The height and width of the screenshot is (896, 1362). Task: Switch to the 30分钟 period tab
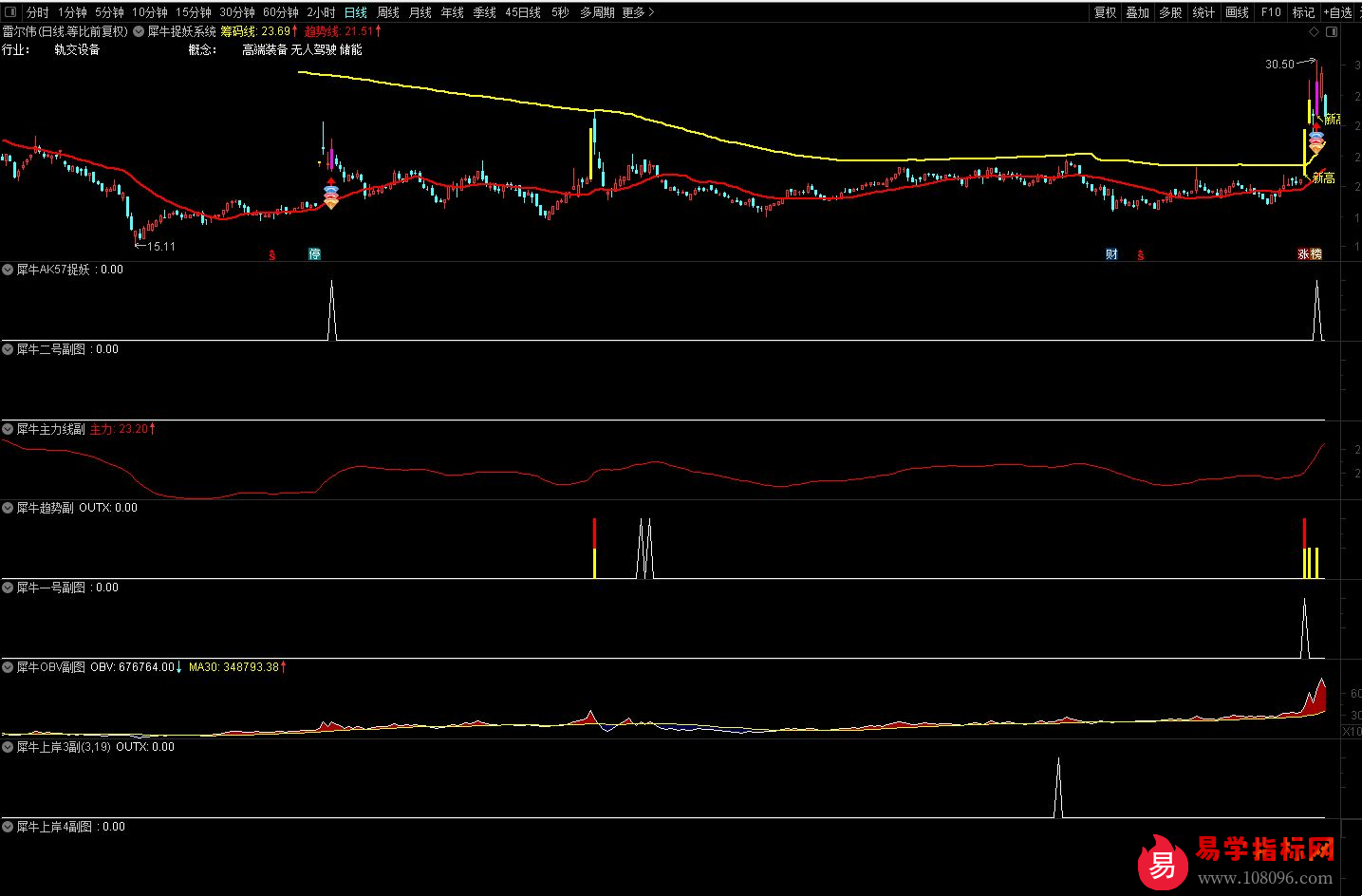tap(236, 12)
